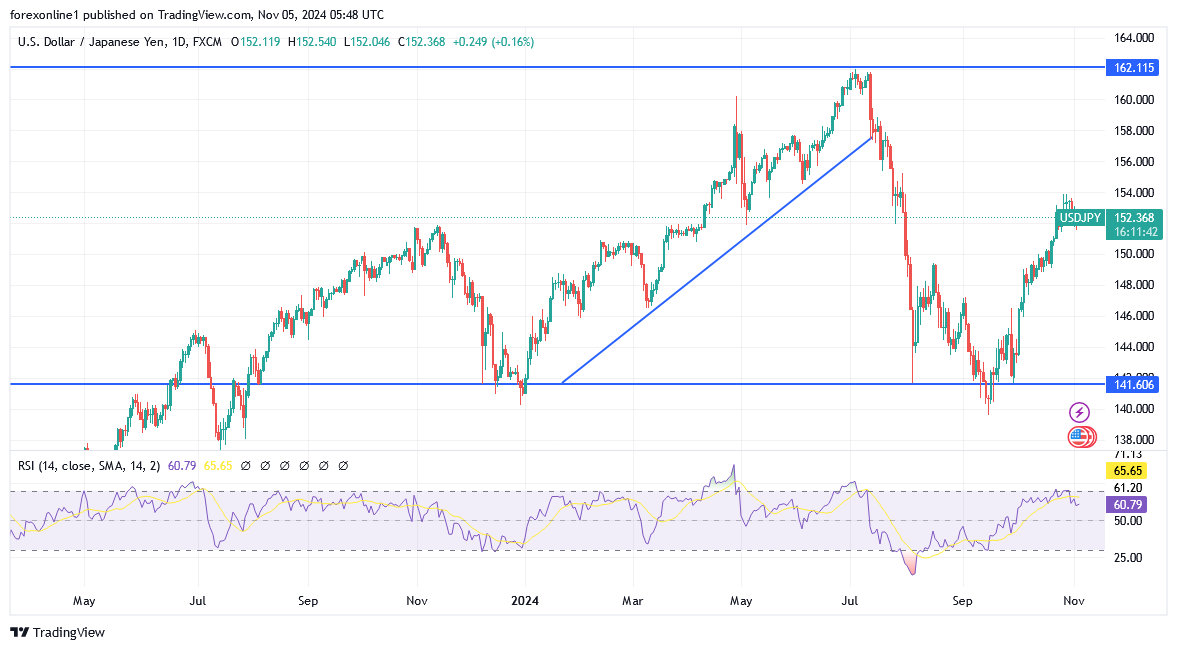Click the Mar label on time axis
The height and width of the screenshot is (650, 1177).
[633, 600]
